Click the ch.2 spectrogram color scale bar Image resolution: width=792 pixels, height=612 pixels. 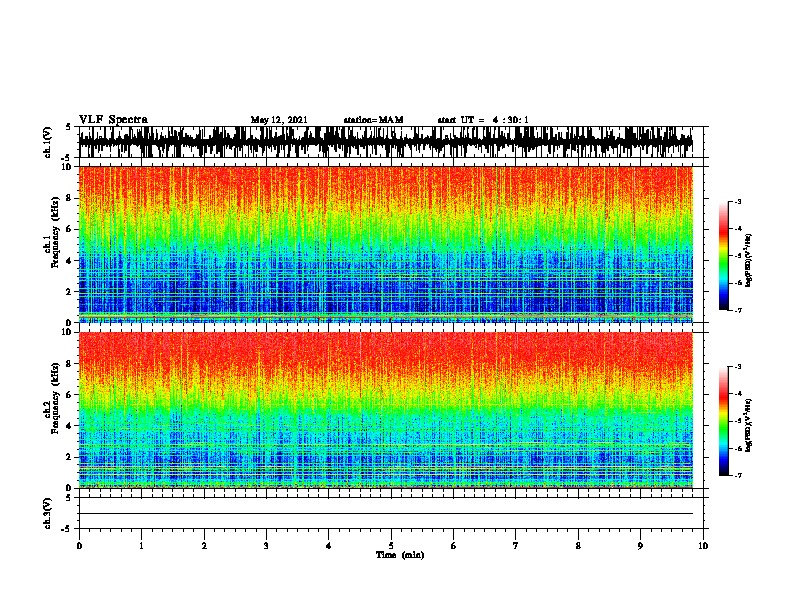click(723, 421)
